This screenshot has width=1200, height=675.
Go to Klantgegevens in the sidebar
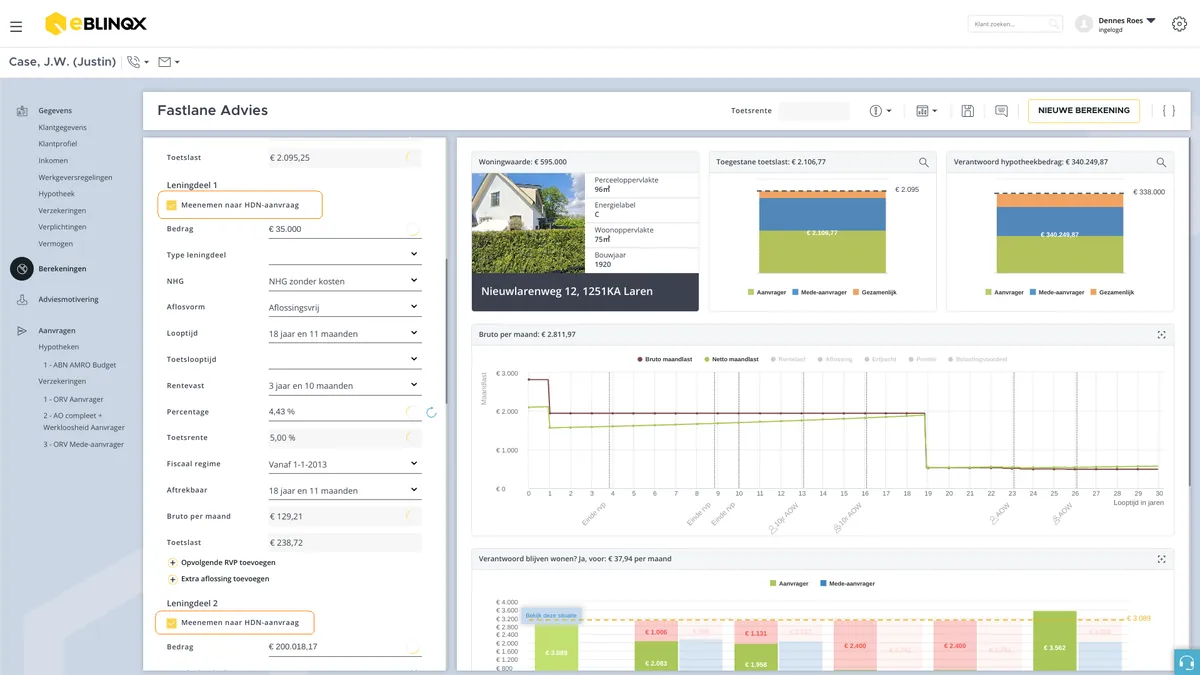[x=62, y=128]
